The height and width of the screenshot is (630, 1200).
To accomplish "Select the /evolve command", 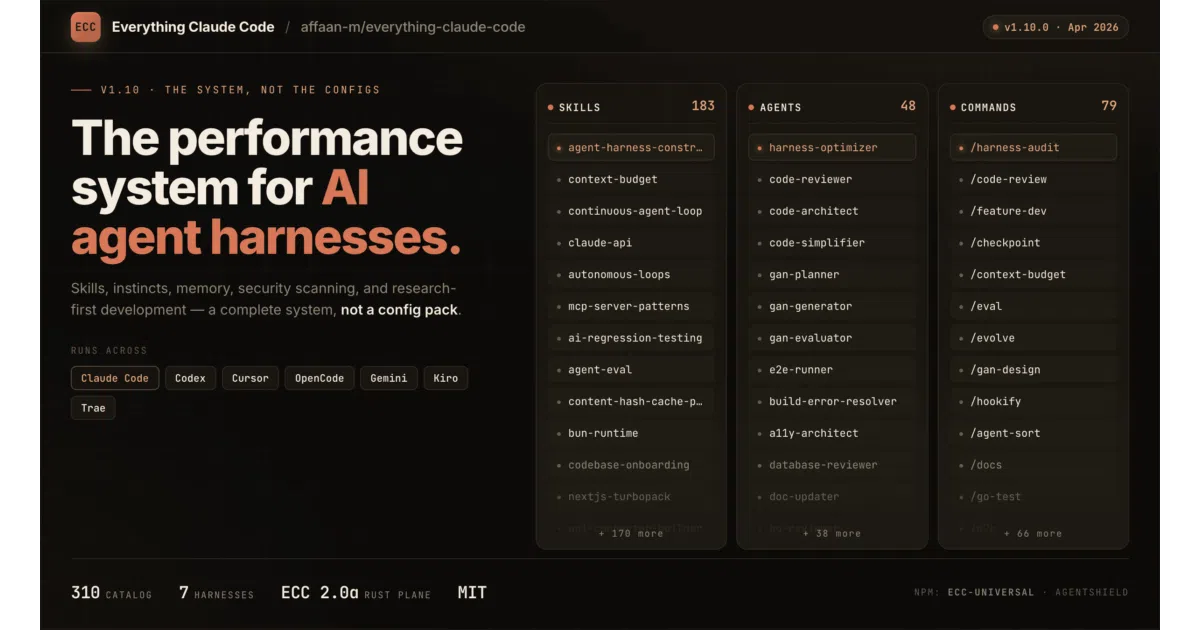I will click(x=1033, y=338).
